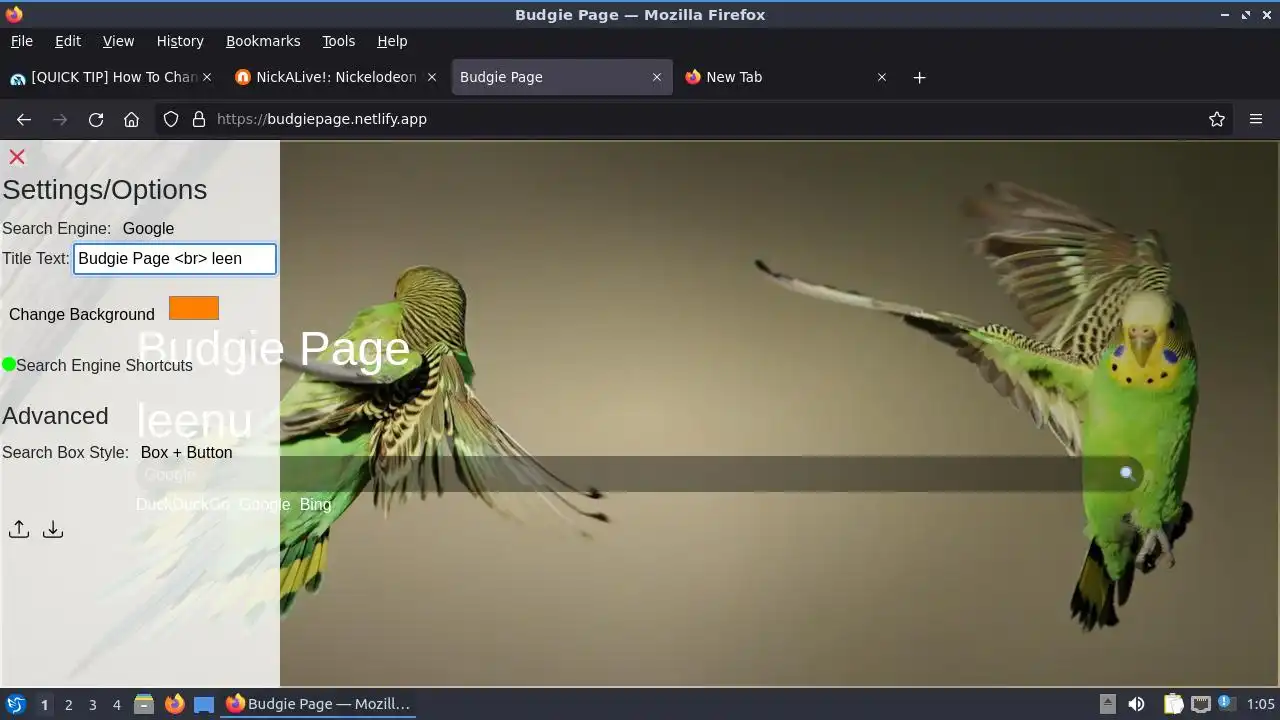Bookmark this page with the star icon

(1217, 119)
